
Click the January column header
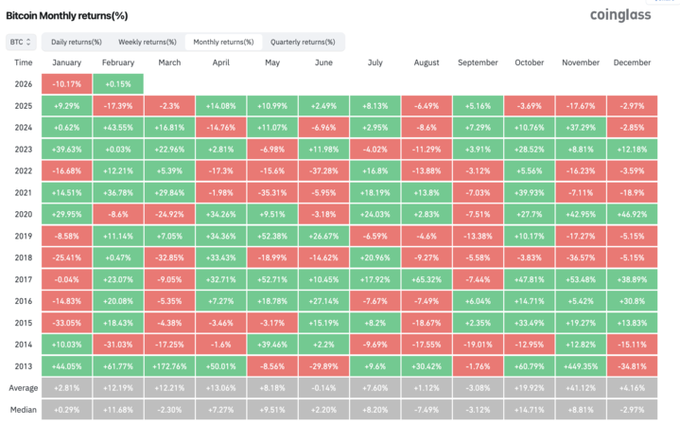click(68, 62)
